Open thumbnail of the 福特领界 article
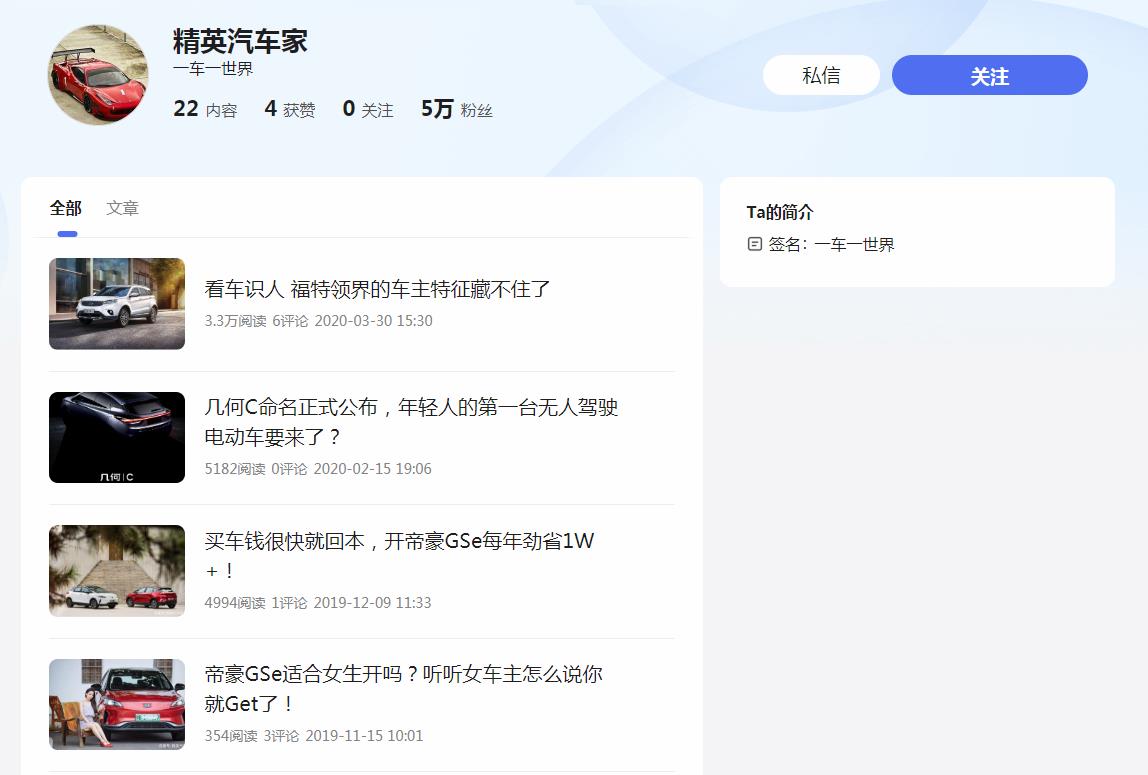Image resolution: width=1148 pixels, height=775 pixels. pyautogui.click(x=117, y=304)
